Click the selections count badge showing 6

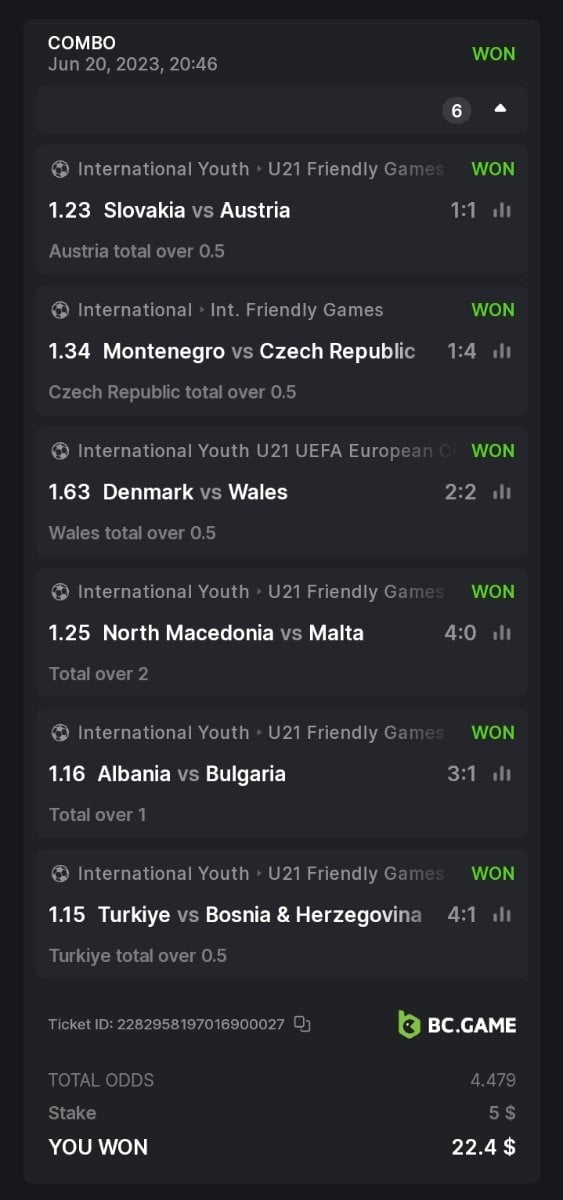click(x=457, y=110)
